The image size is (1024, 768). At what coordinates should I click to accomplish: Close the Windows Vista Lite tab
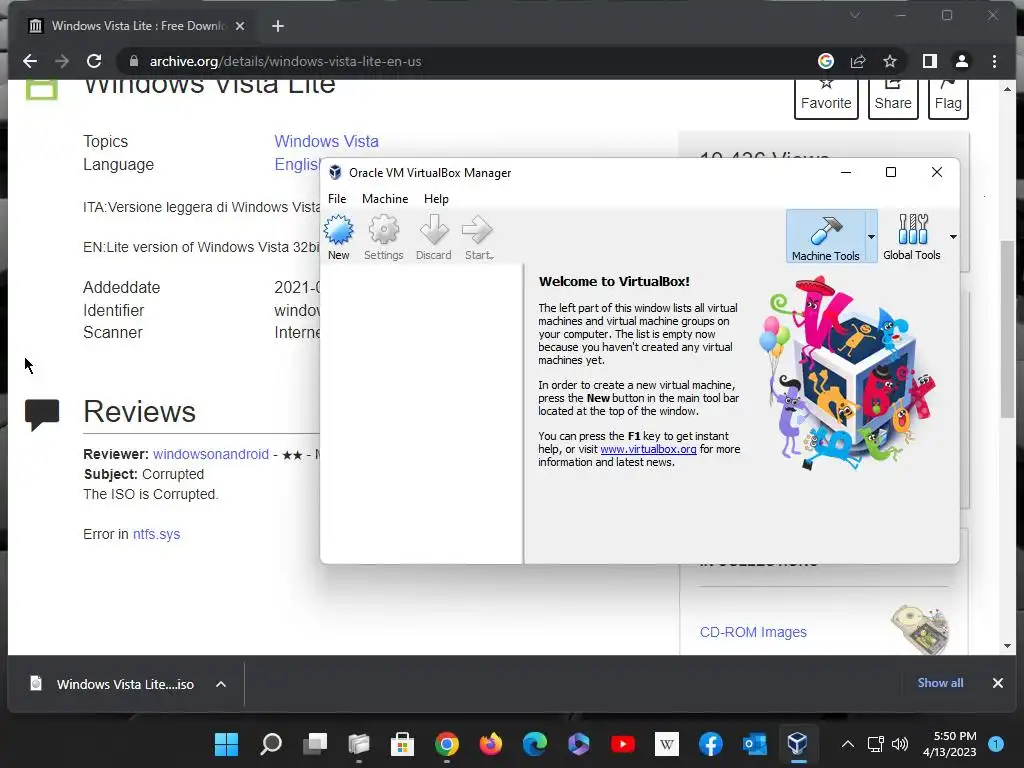(240, 26)
